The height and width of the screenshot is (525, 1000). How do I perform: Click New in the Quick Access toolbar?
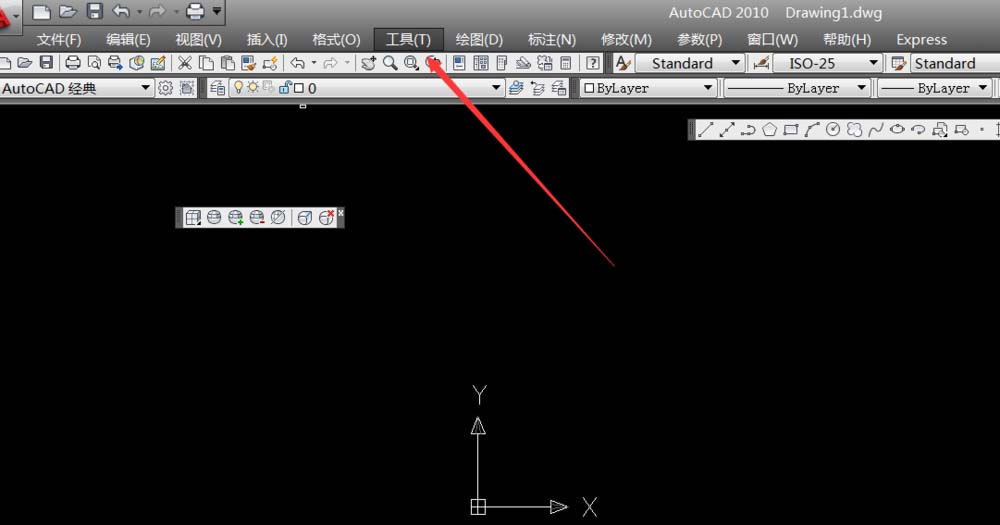pyautogui.click(x=41, y=11)
